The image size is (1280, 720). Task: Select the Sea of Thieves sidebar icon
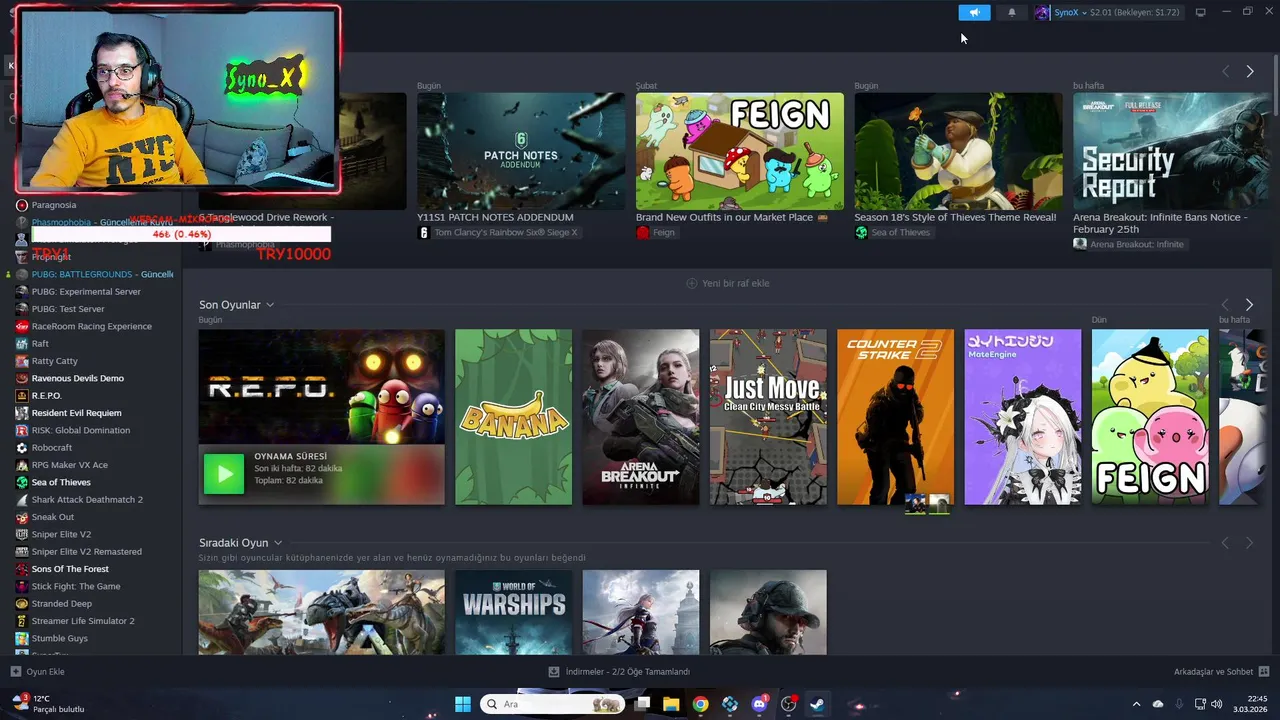pyautogui.click(x=22, y=482)
